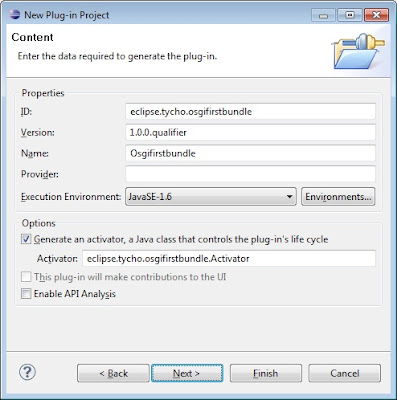Click into the Activator class field
The height and width of the screenshot is (400, 397).
click(229, 258)
